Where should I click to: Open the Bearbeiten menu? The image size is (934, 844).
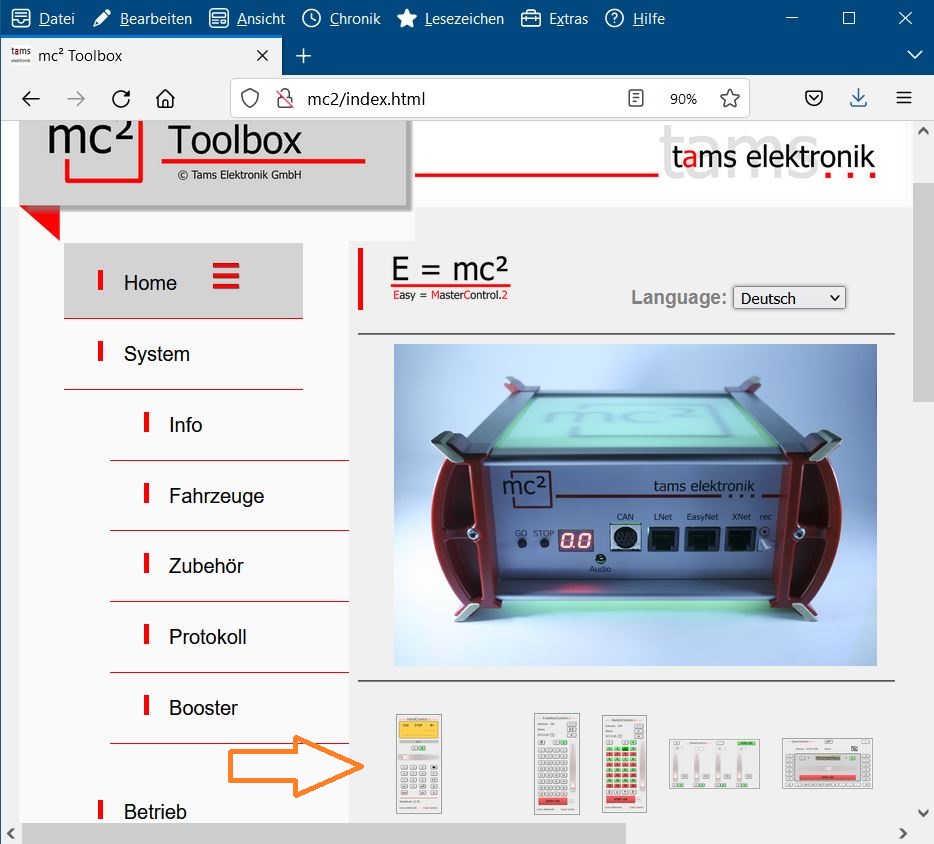(142, 18)
